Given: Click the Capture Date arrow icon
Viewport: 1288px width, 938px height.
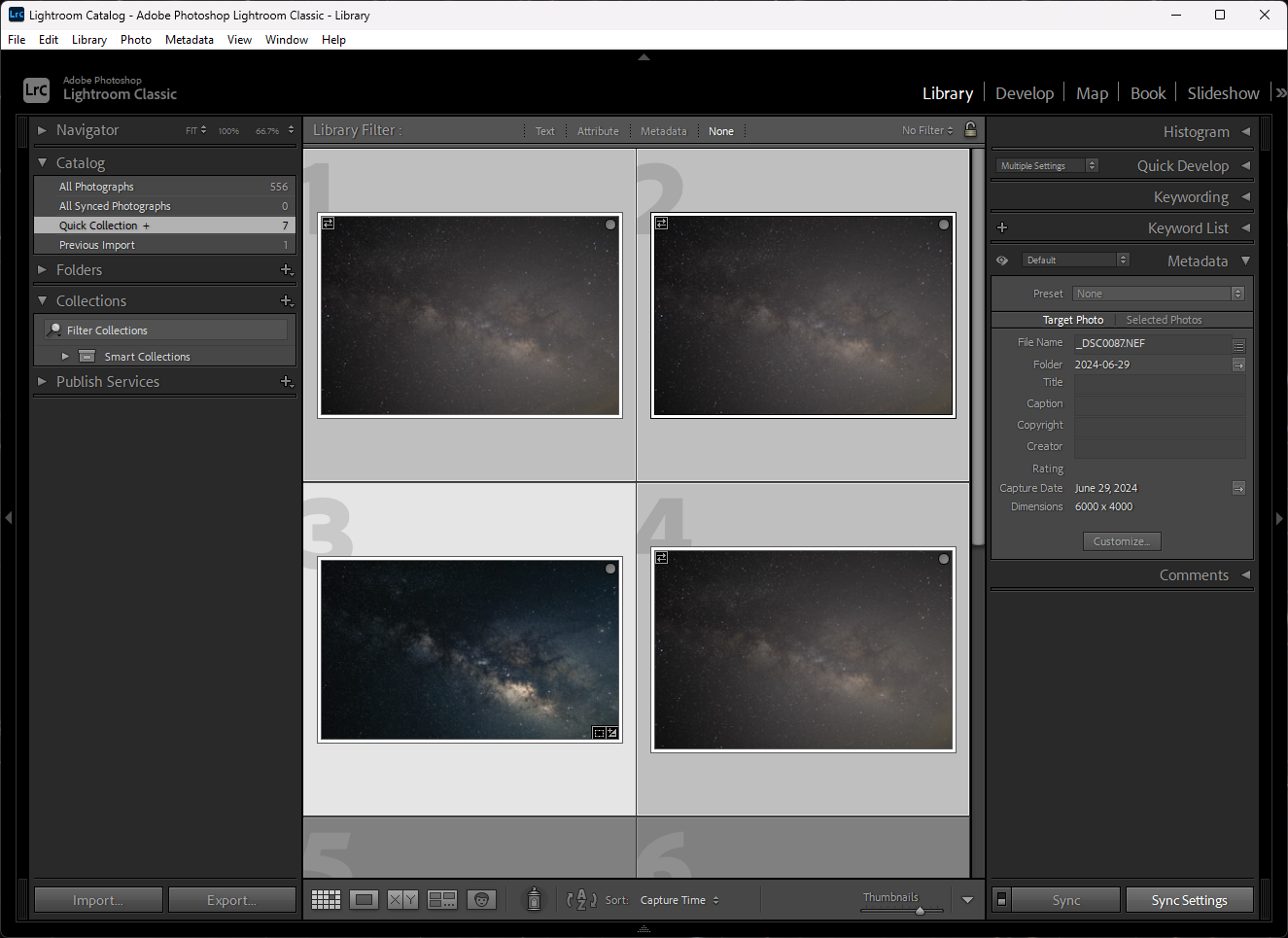Looking at the screenshot, I should pos(1238,488).
